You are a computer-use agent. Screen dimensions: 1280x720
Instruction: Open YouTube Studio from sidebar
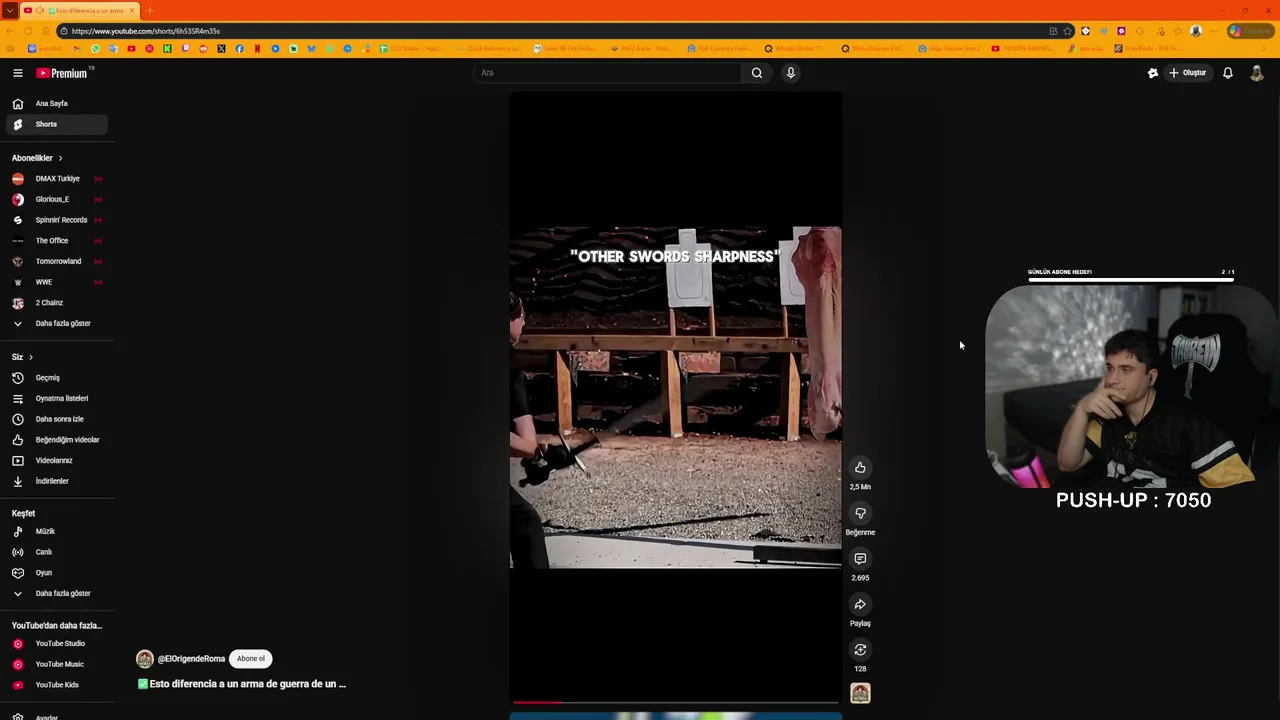[57, 644]
